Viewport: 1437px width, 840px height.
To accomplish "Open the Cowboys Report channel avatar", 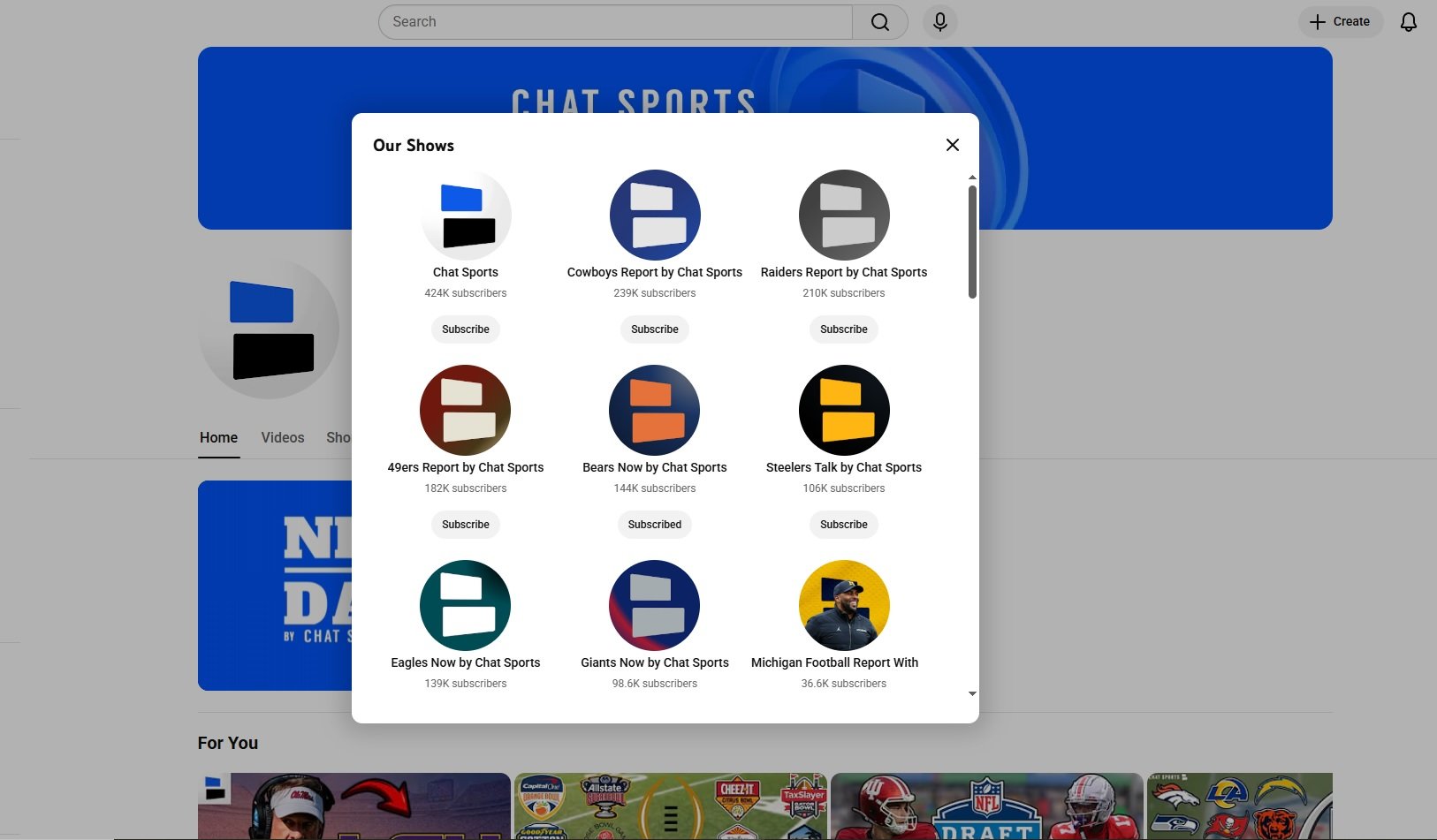I will tap(654, 215).
